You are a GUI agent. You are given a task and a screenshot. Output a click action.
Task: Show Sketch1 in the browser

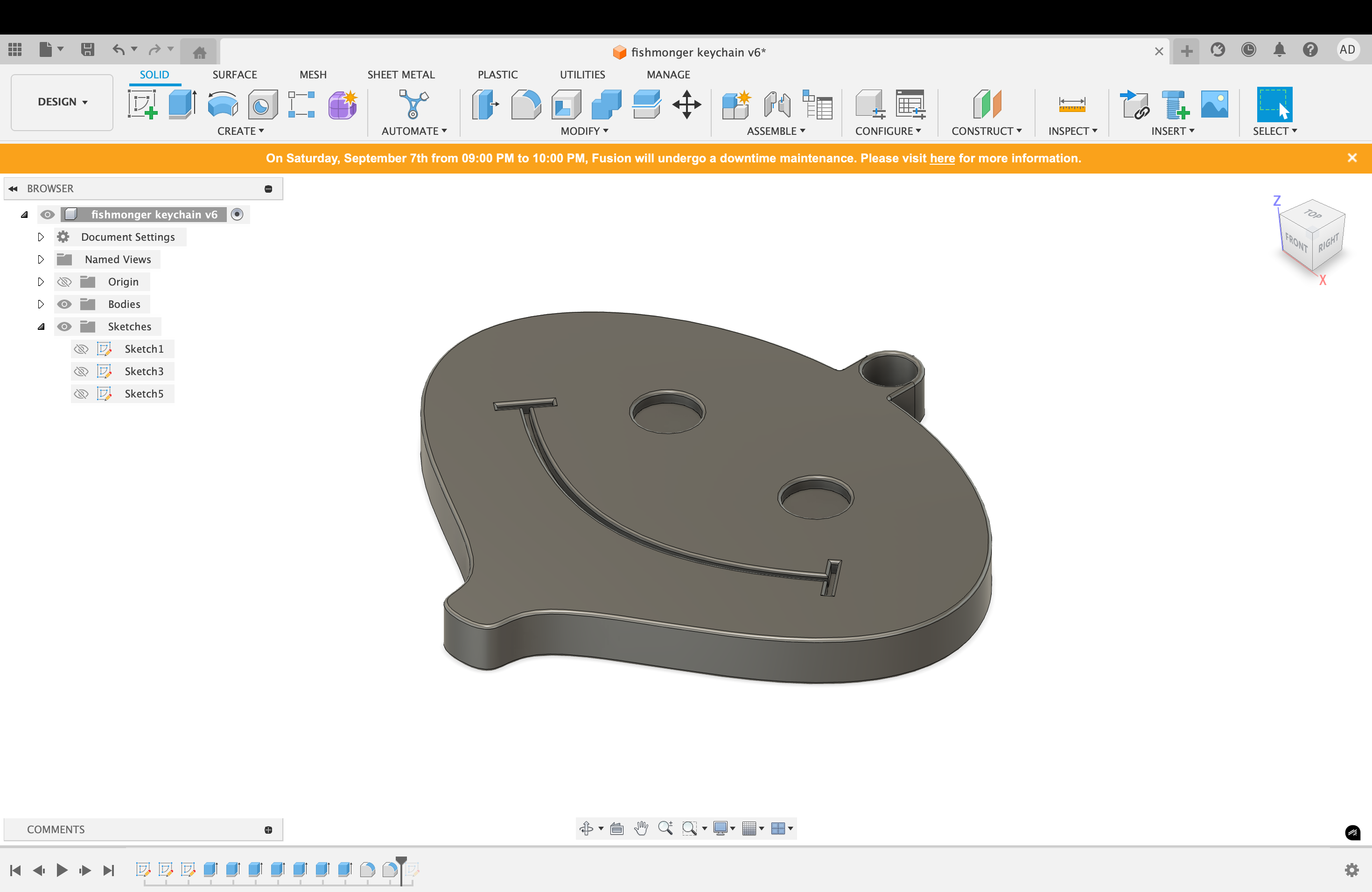point(81,348)
